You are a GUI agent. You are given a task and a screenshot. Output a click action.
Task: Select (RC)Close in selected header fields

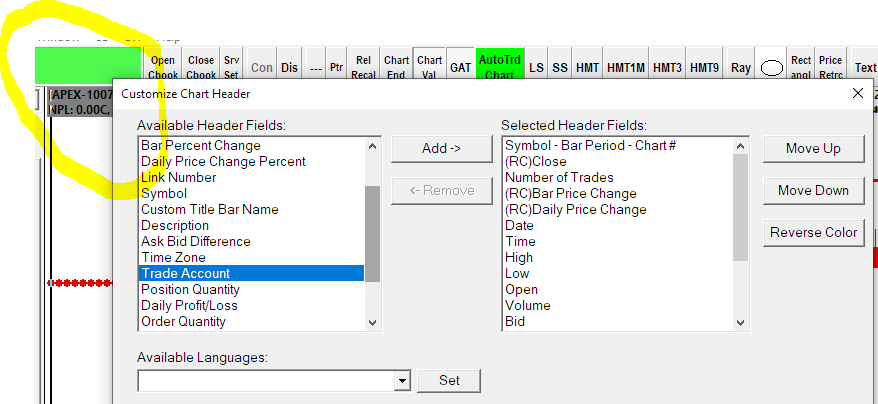coord(535,161)
